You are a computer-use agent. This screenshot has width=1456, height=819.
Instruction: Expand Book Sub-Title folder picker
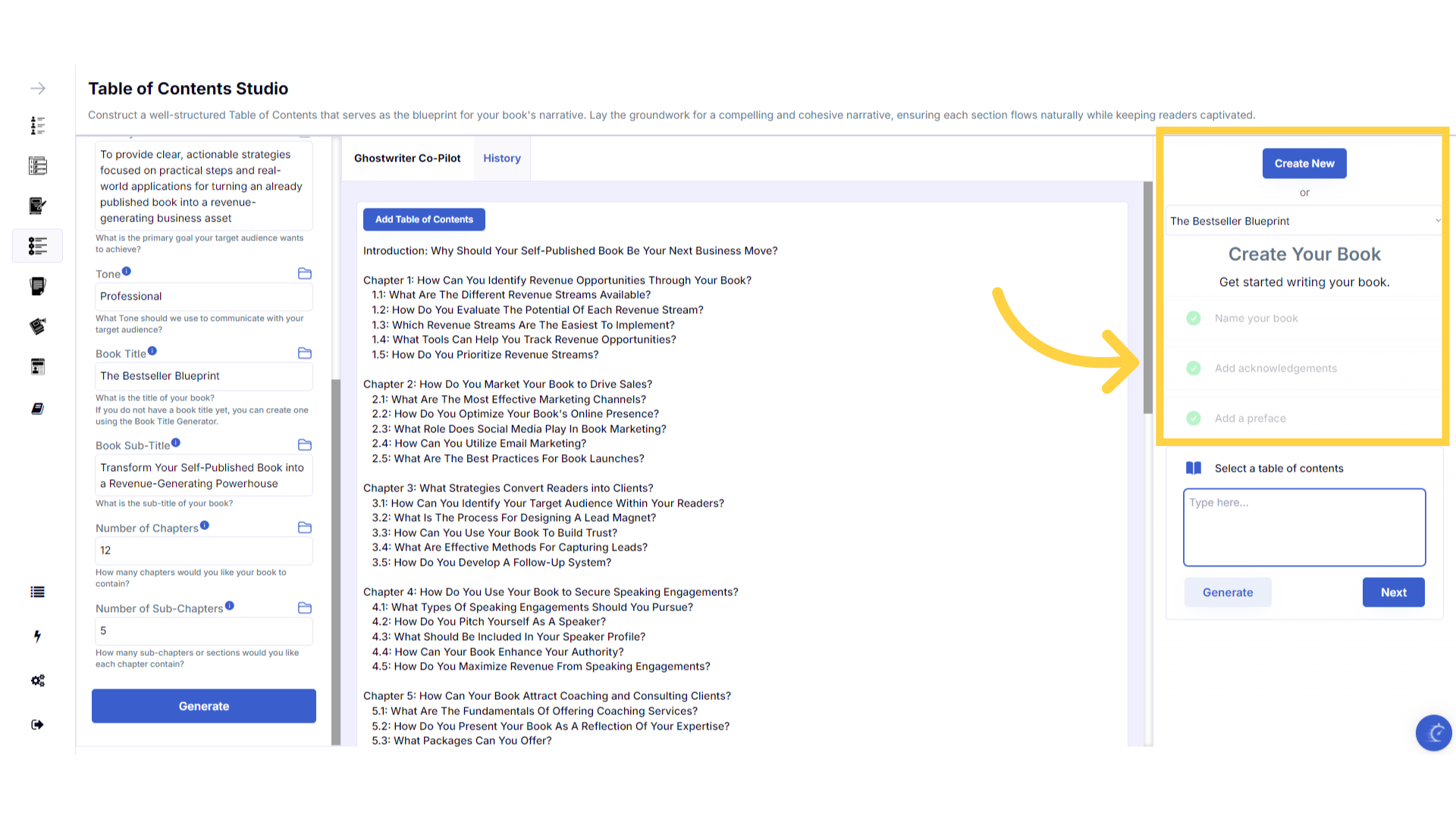(x=305, y=445)
